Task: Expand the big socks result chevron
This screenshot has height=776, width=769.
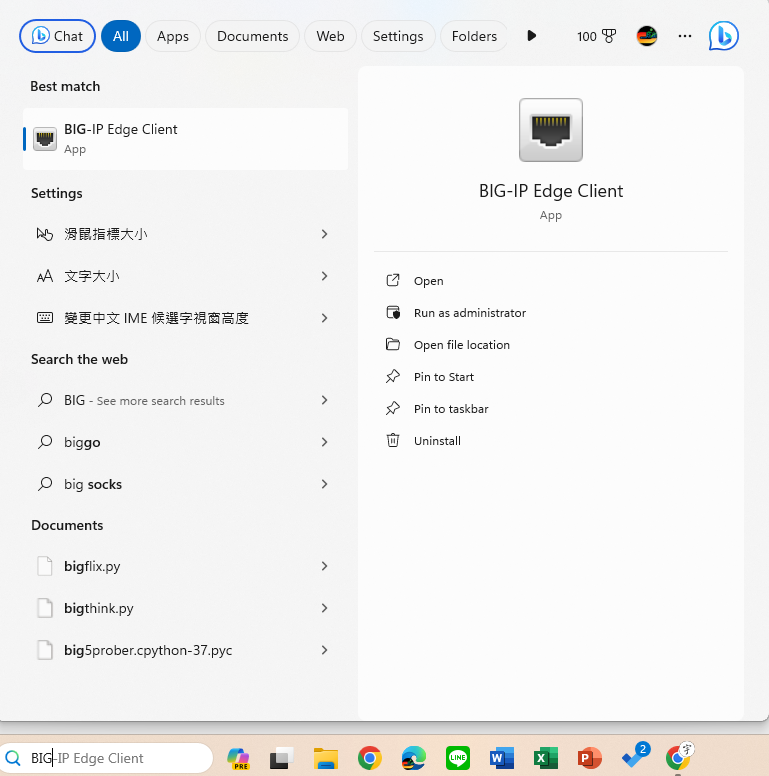Action: pos(324,484)
